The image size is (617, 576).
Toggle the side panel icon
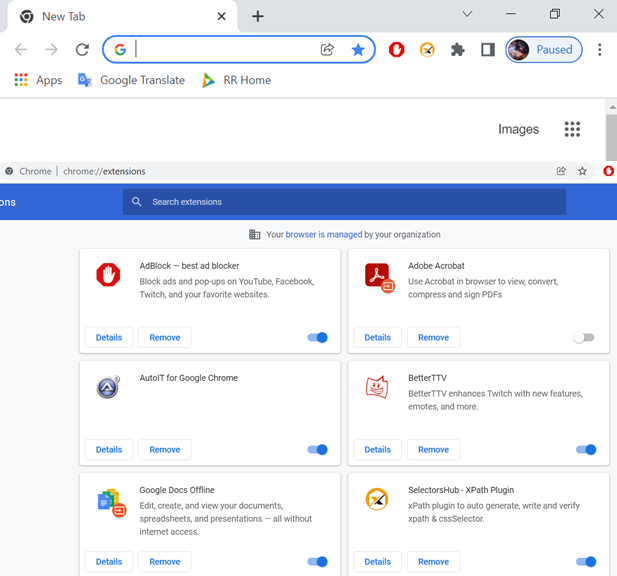pos(488,50)
